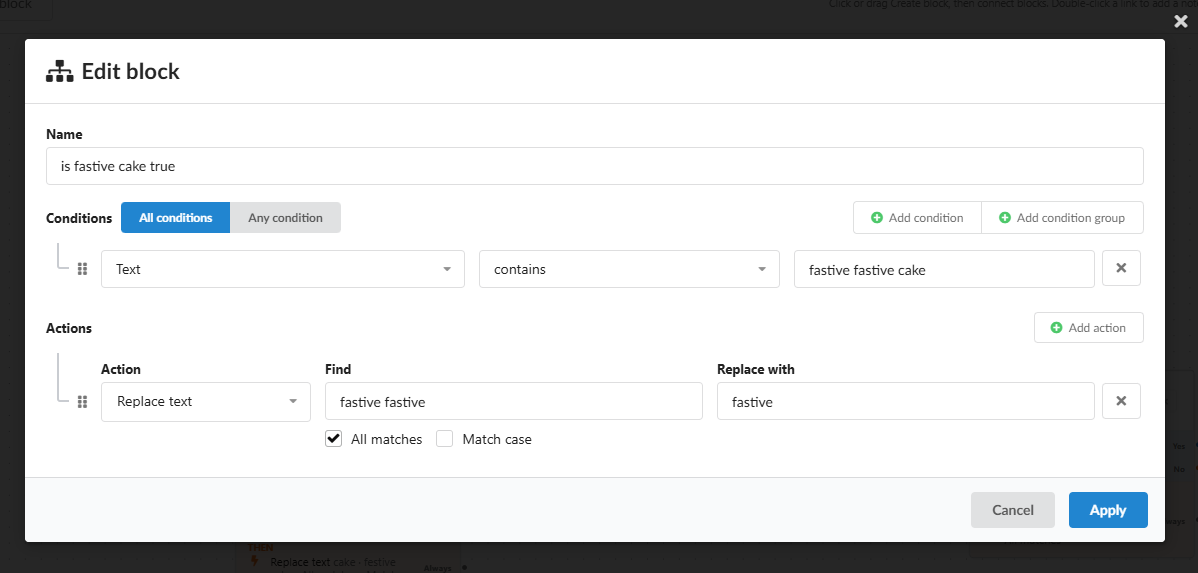Add a new action

coord(1089,328)
